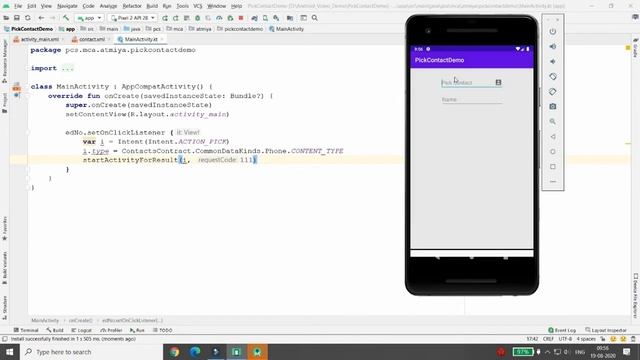This screenshot has width=640, height=360.
Task: Click the Sync/refresh toolbar icon
Action: 28,18
